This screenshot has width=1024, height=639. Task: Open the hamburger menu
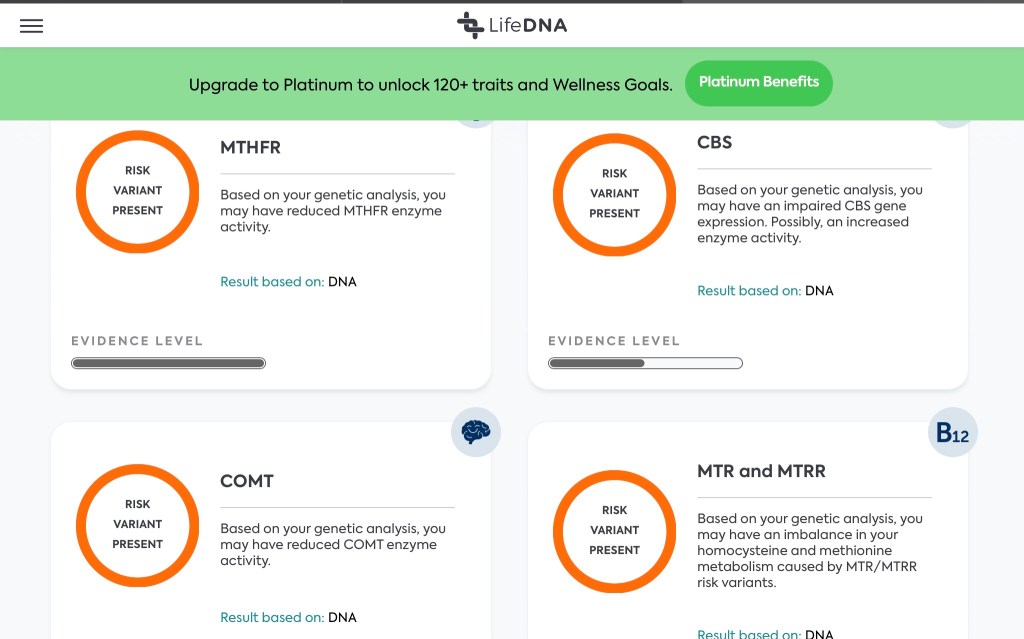point(31,26)
